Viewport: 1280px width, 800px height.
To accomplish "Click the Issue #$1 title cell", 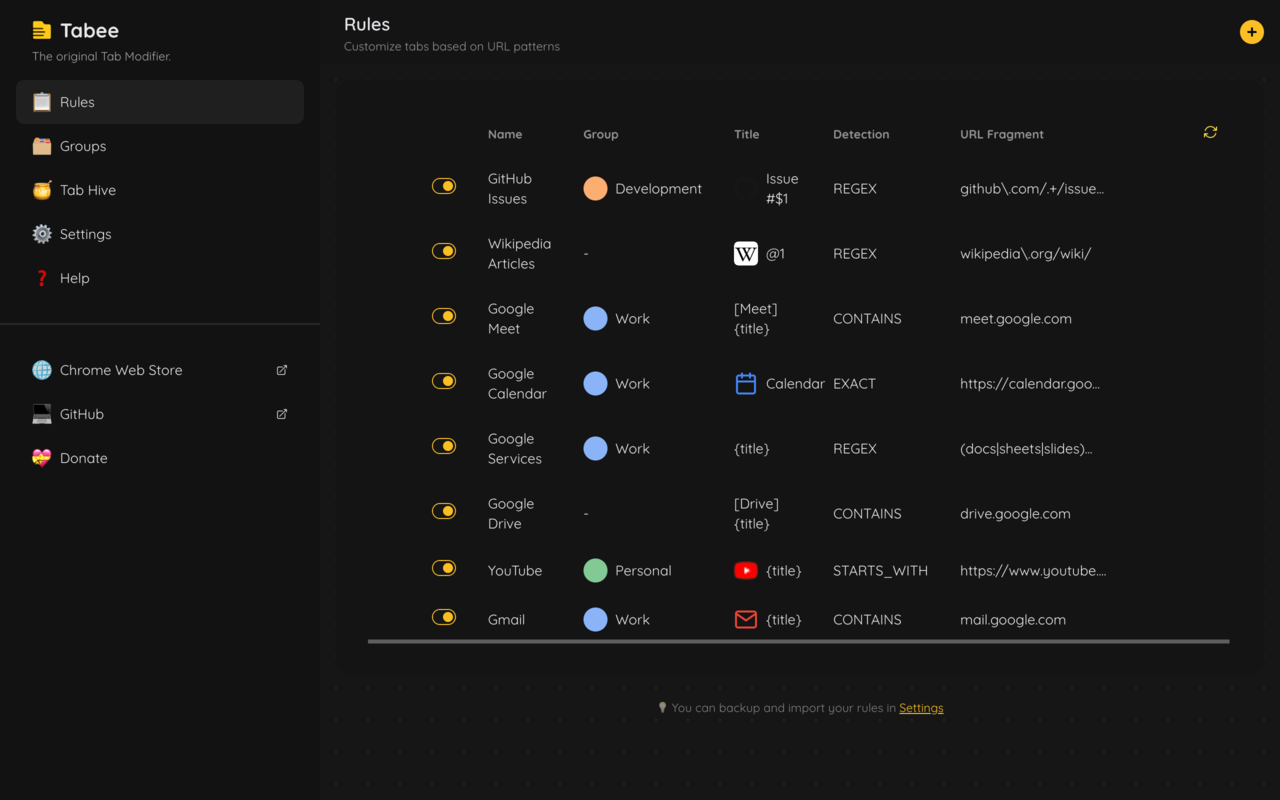I will pos(782,188).
